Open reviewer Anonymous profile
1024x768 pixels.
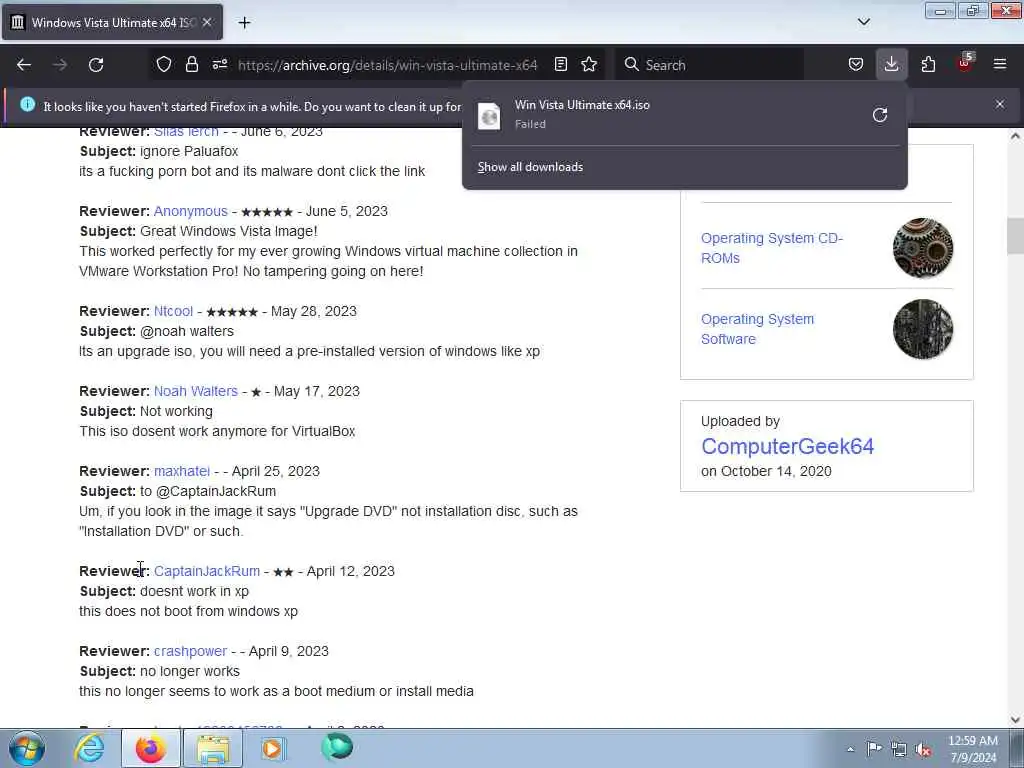191,212
